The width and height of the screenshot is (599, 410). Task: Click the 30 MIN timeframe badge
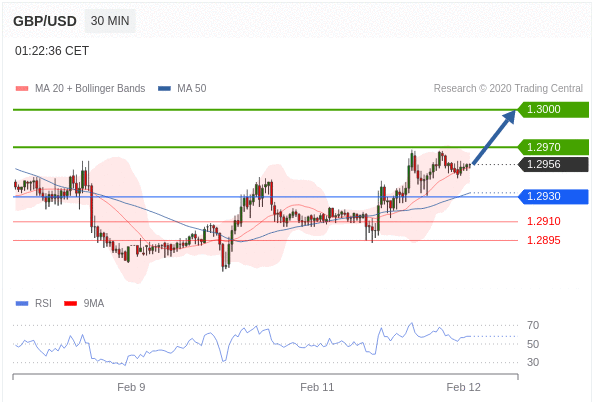[x=110, y=21]
